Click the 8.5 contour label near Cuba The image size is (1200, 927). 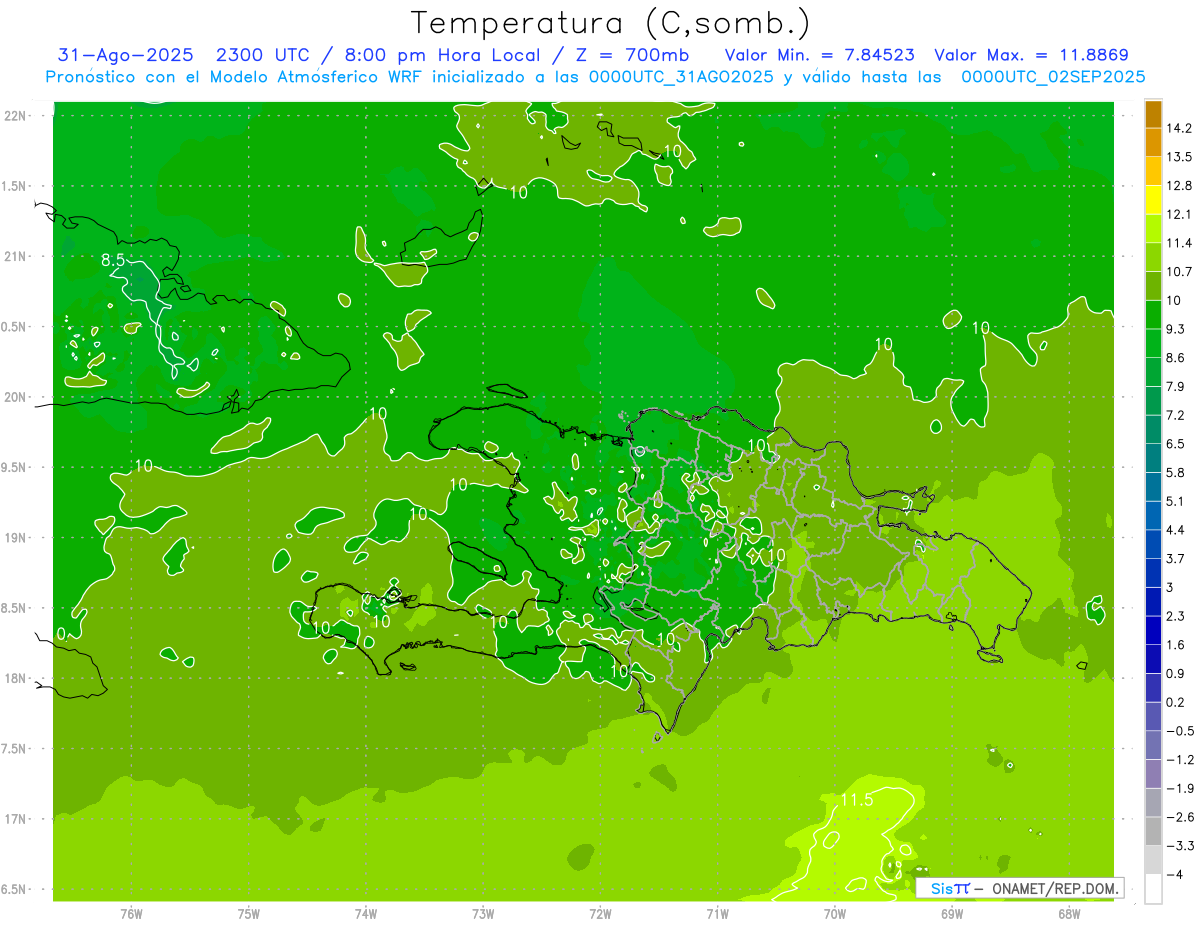point(112,260)
